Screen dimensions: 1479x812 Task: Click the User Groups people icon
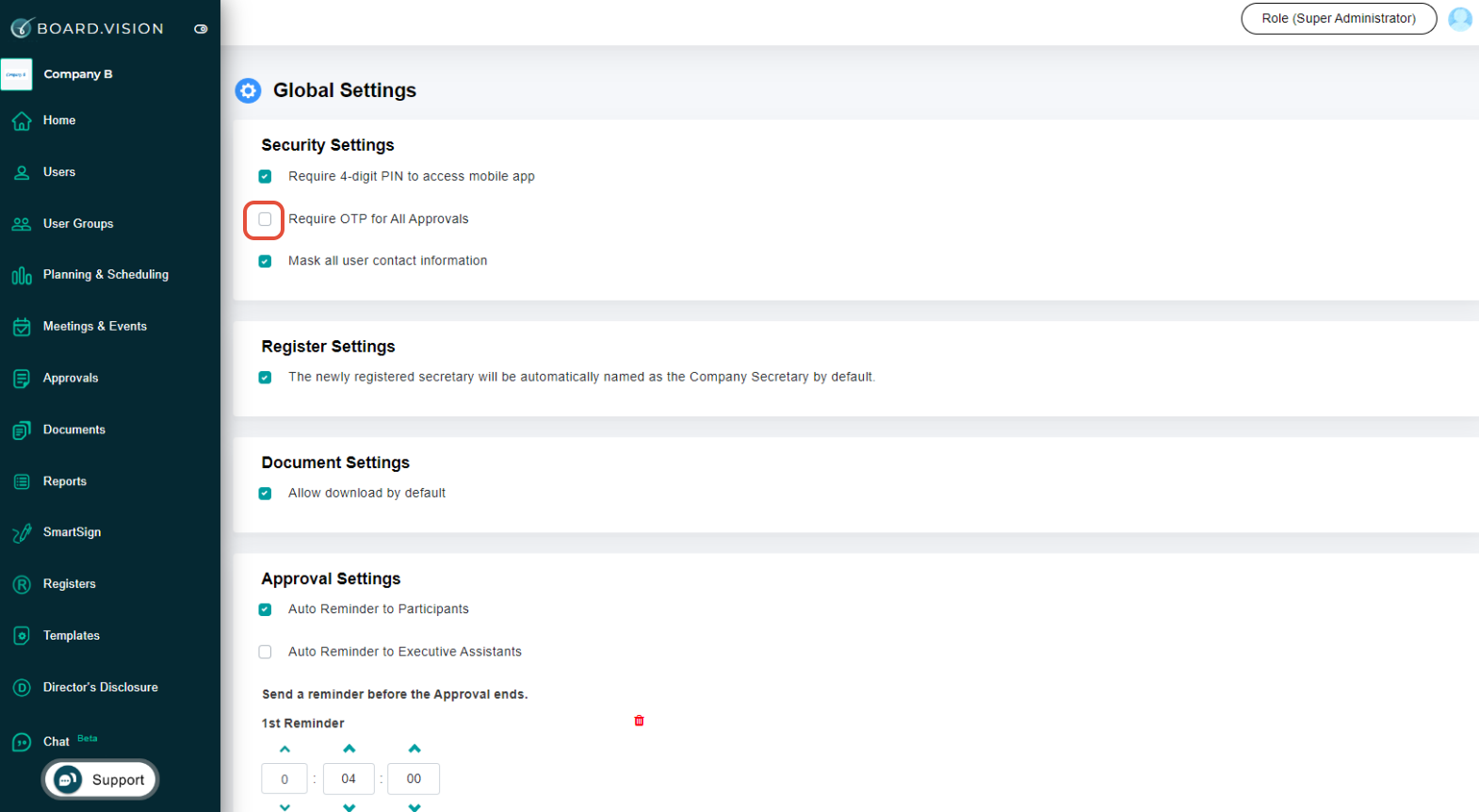(x=22, y=224)
